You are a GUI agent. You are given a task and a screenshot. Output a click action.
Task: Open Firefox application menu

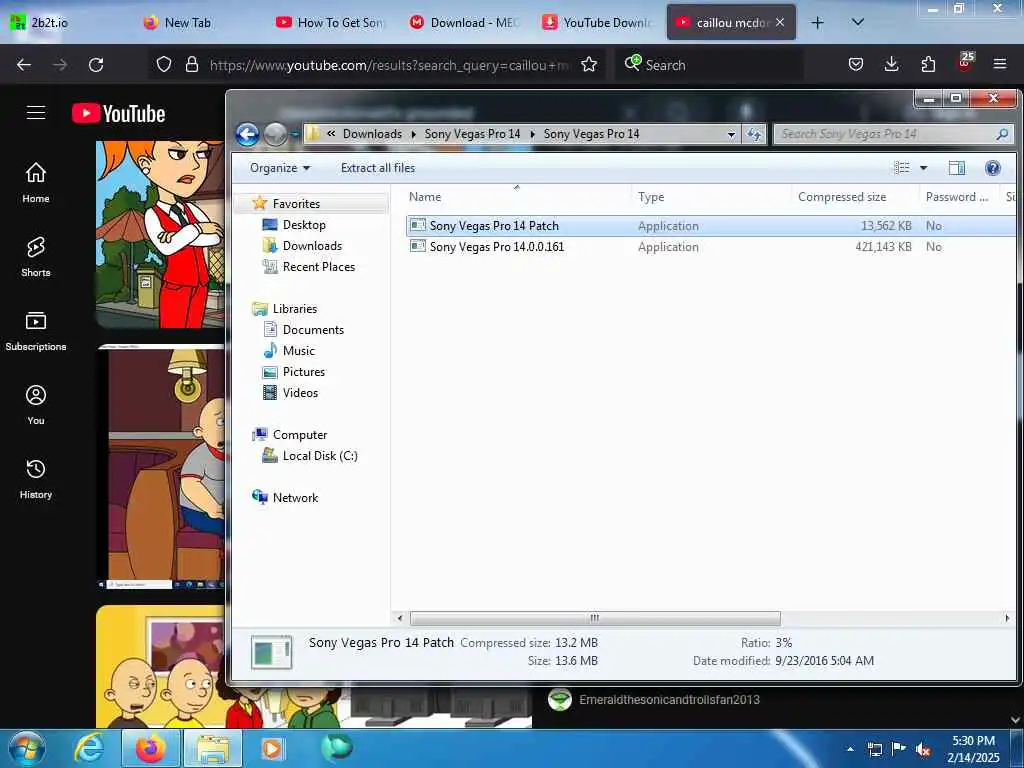point(1000,64)
